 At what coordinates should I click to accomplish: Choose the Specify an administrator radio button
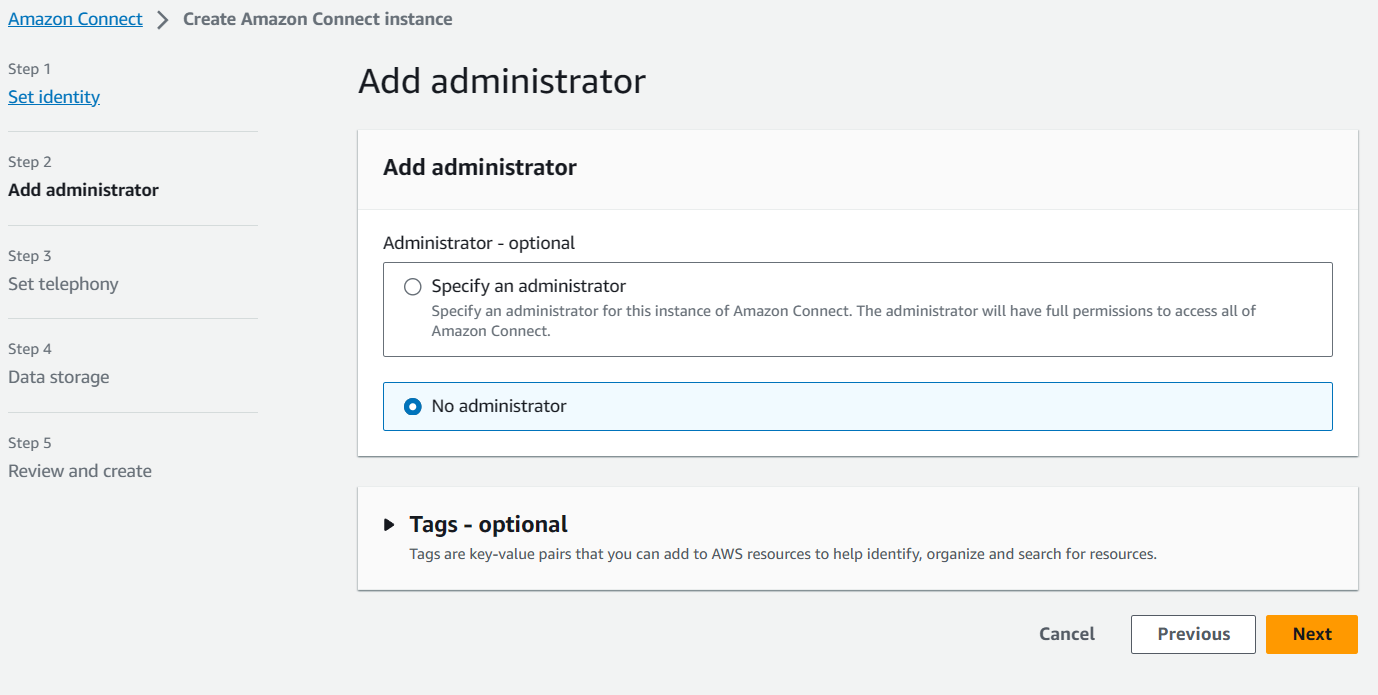[413, 287]
